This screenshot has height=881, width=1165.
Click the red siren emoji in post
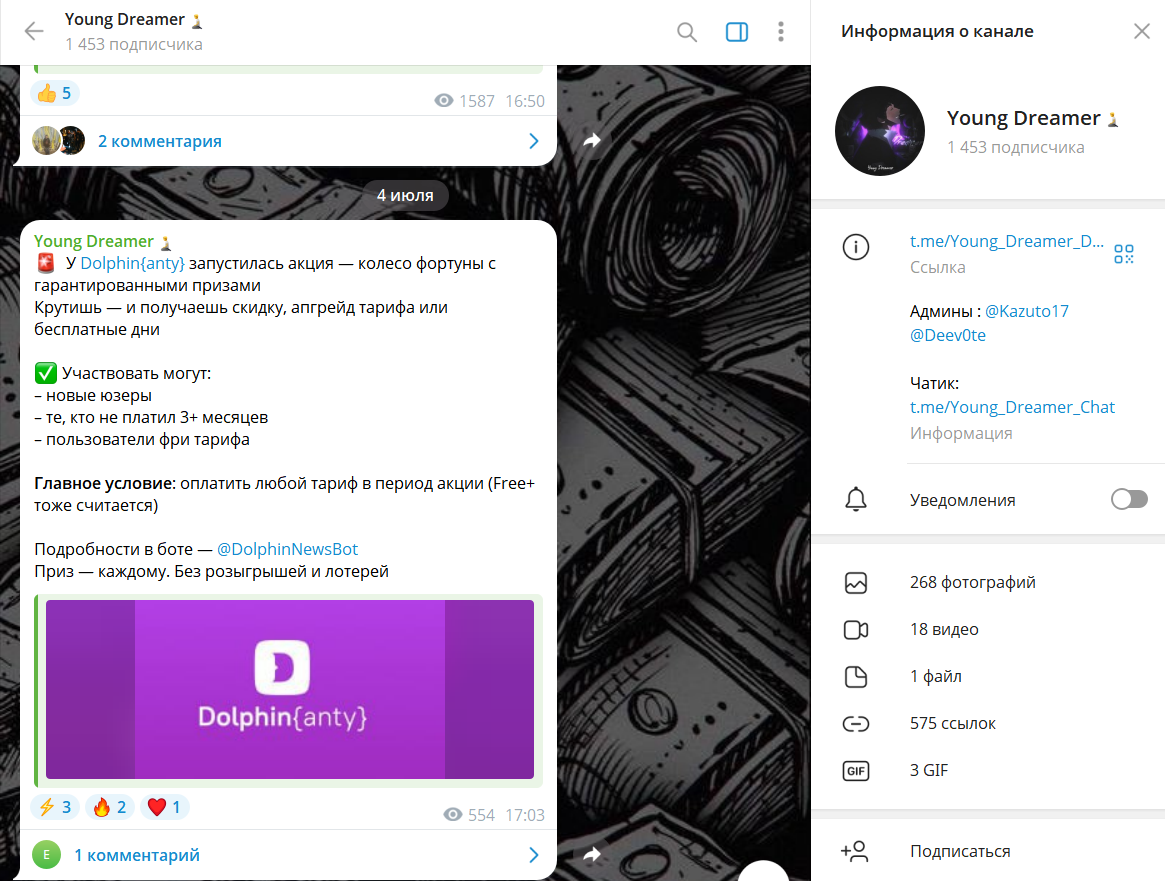pos(46,263)
